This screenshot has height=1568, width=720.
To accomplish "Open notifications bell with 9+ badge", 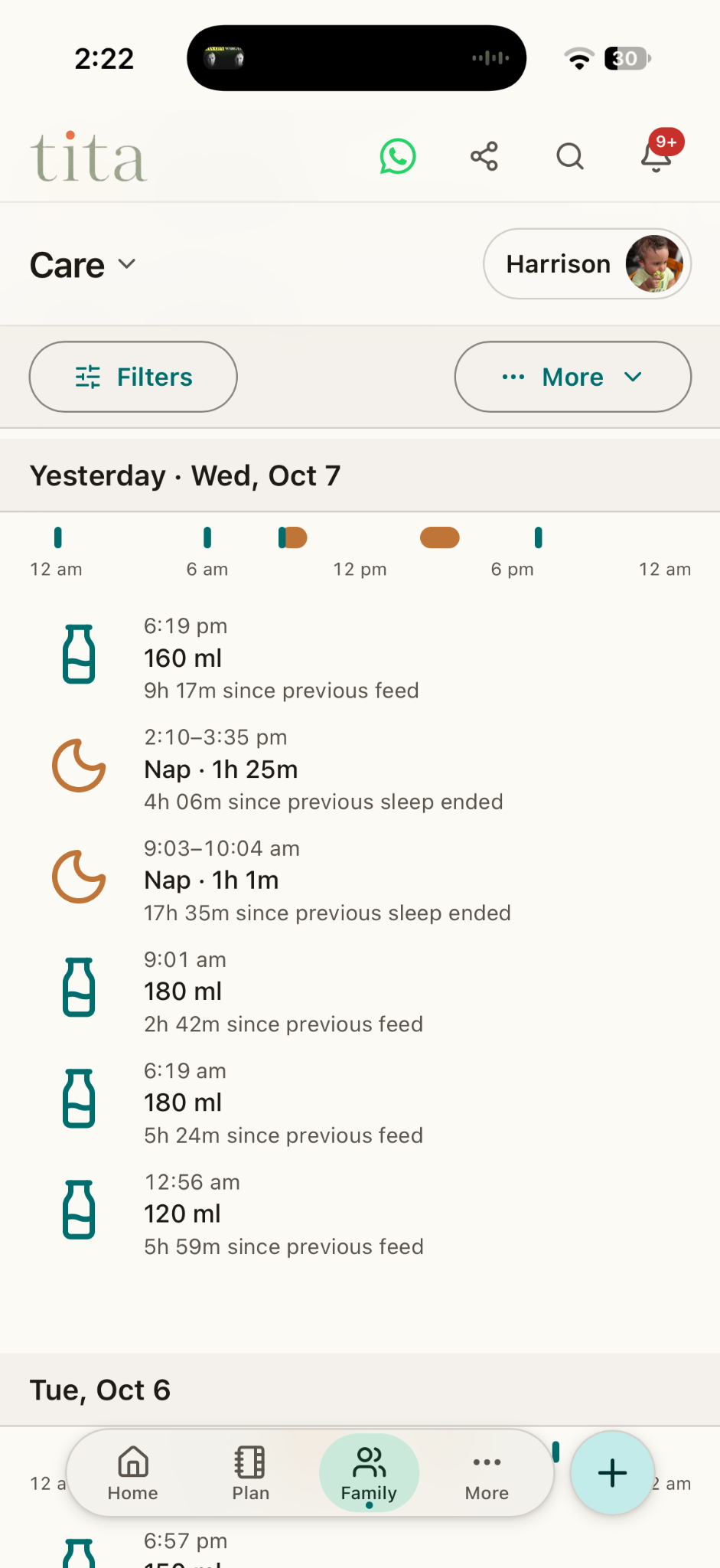I will pos(657,153).
